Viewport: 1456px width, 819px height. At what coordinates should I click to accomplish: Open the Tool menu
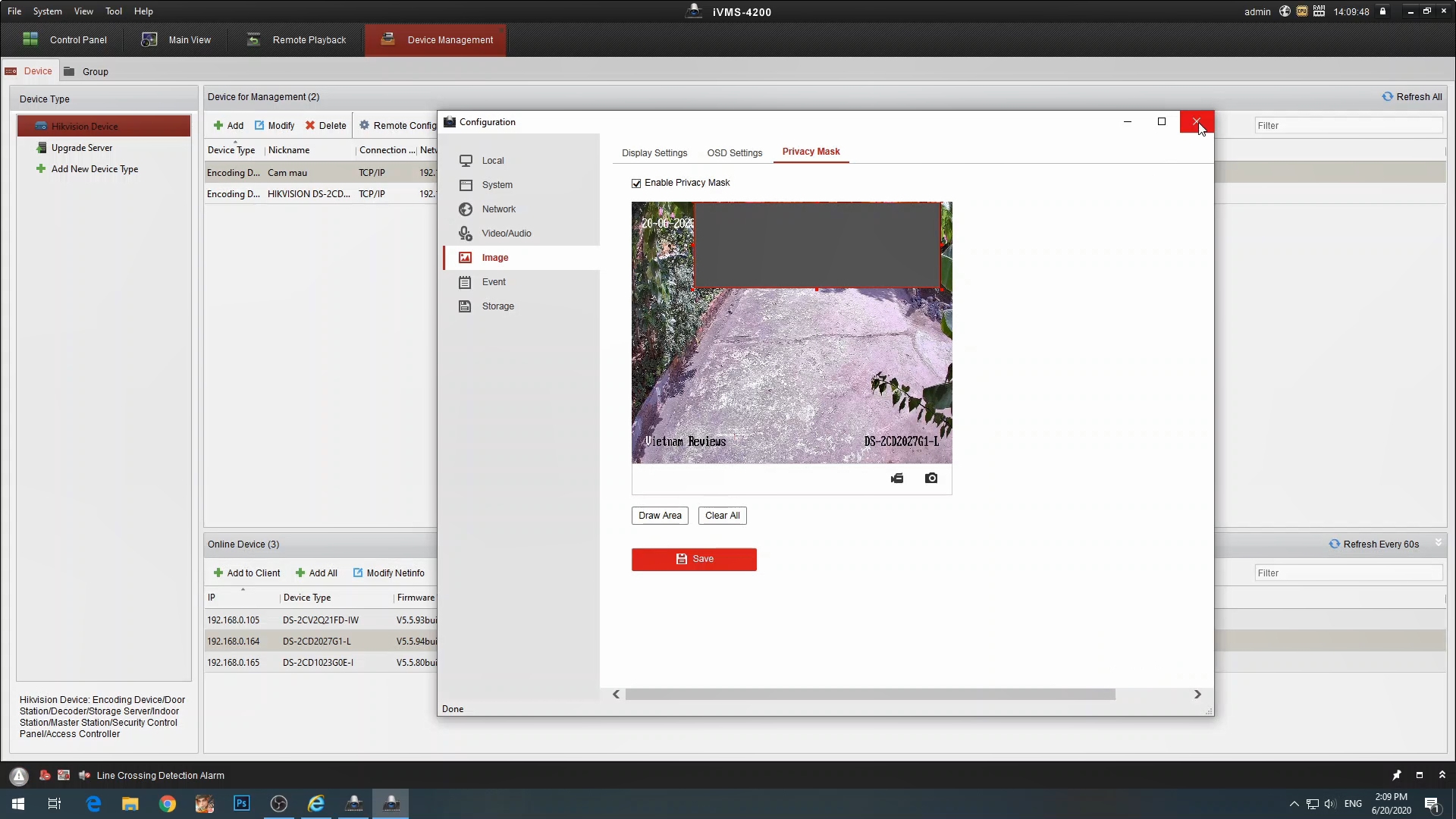(114, 11)
